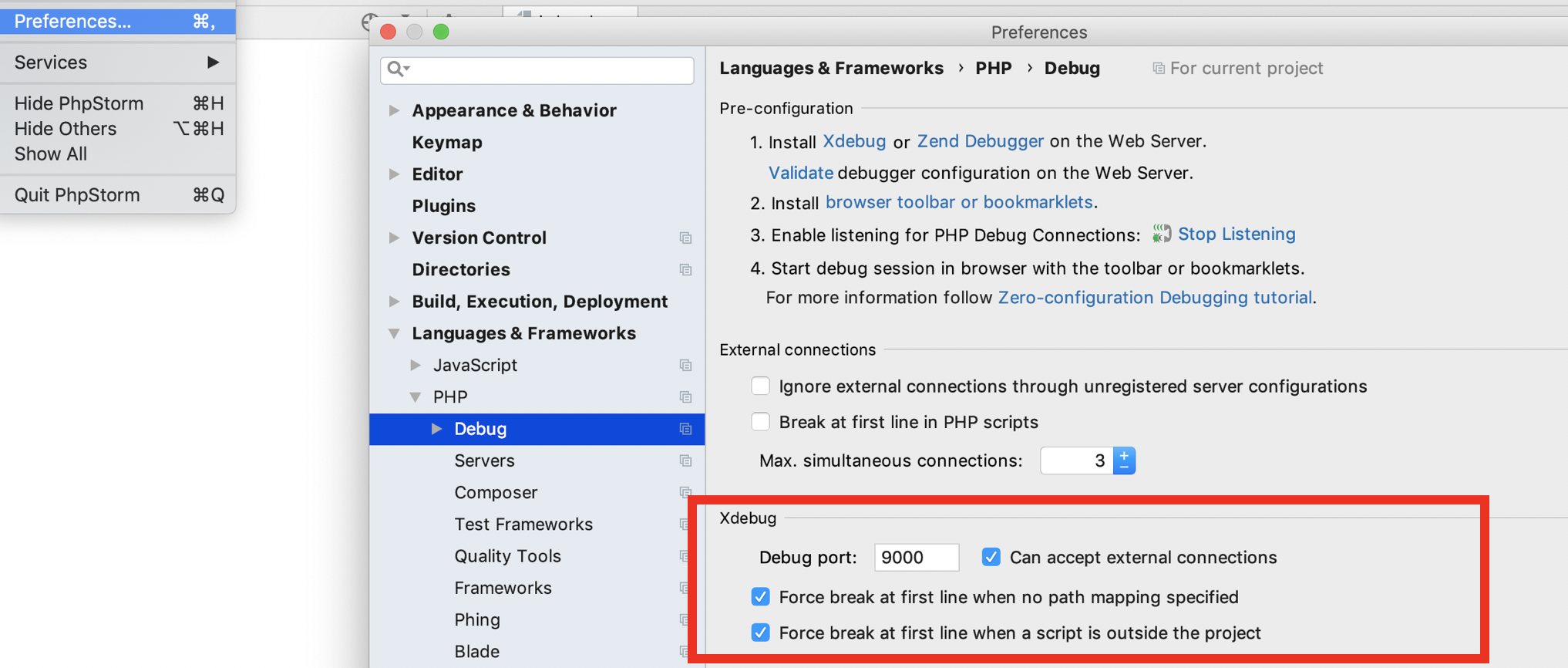Click the Stop Listening link
Screen dimensions: 1568x668
[1237, 234]
